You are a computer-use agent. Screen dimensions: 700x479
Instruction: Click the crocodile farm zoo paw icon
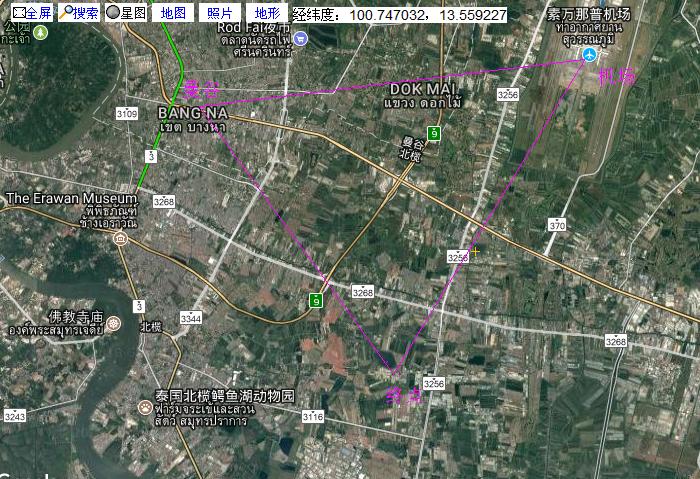pyautogui.click(x=146, y=406)
